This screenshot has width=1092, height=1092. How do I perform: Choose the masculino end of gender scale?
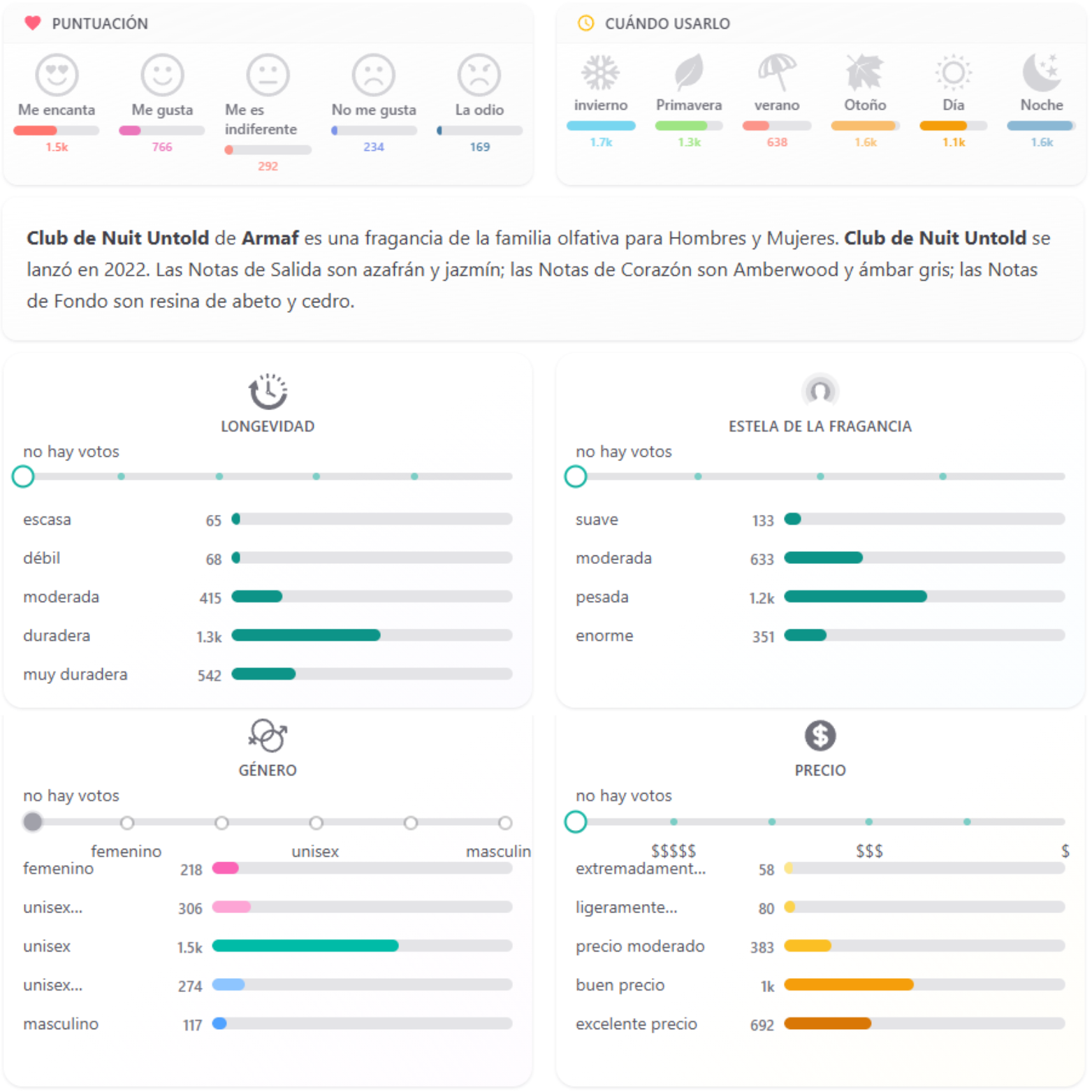pos(505,823)
